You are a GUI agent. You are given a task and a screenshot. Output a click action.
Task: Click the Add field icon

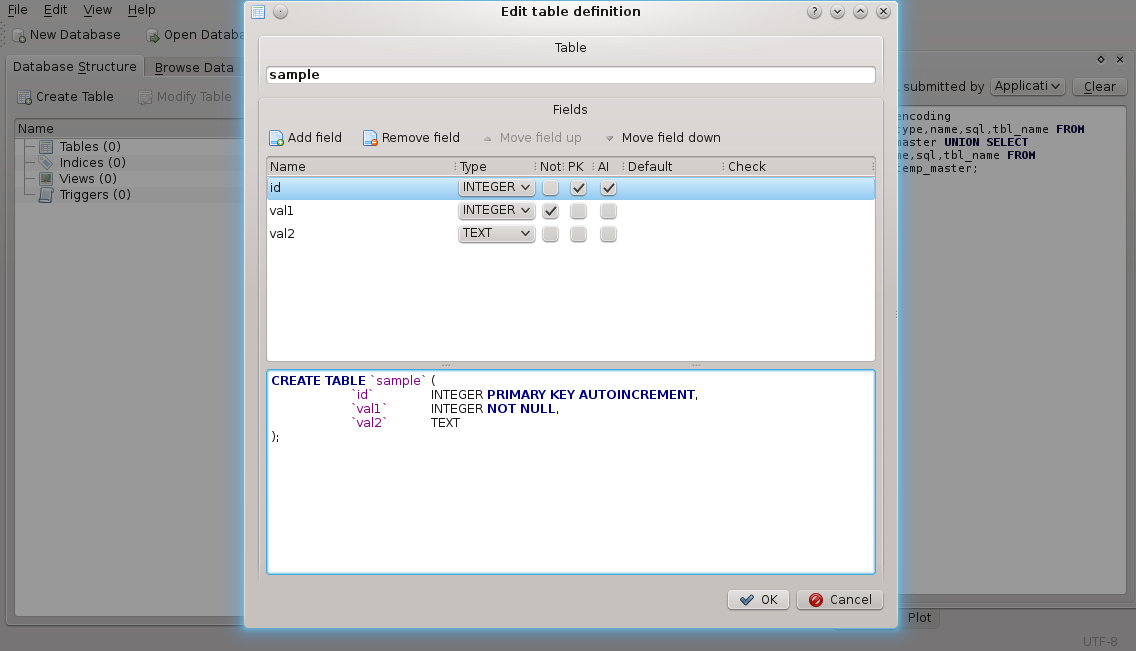coord(275,137)
